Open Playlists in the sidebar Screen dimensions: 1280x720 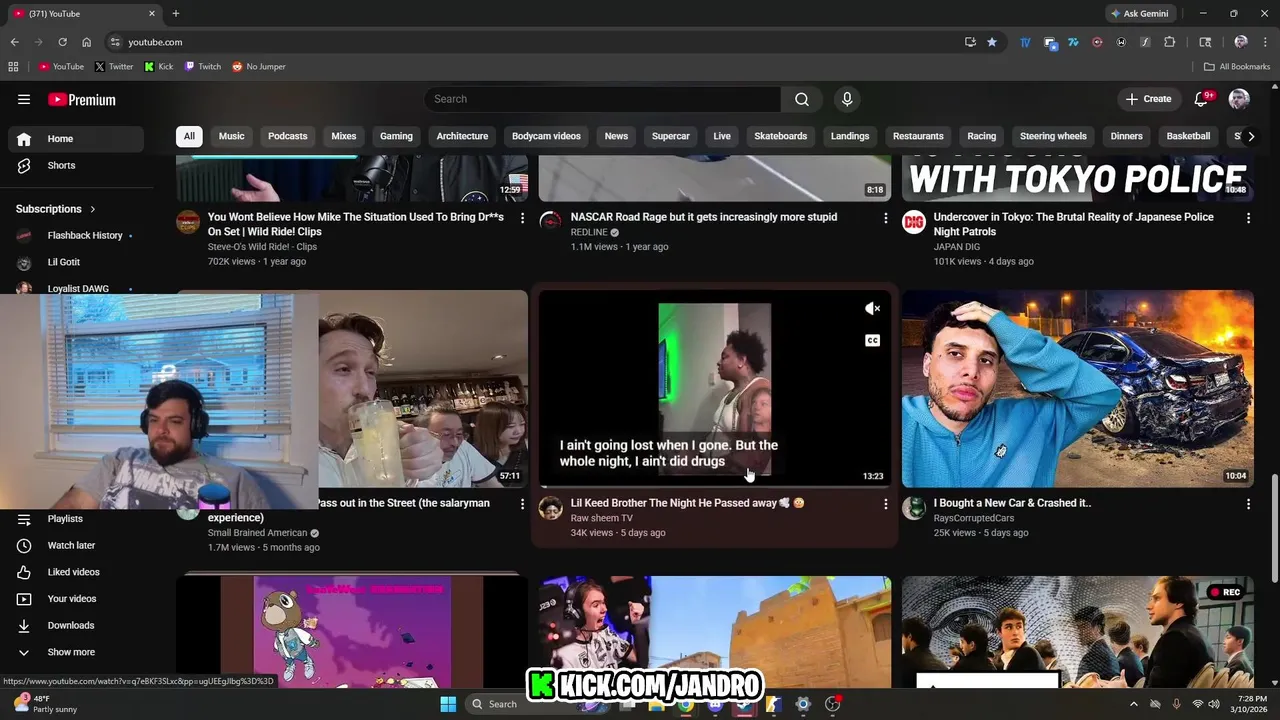tap(76, 518)
